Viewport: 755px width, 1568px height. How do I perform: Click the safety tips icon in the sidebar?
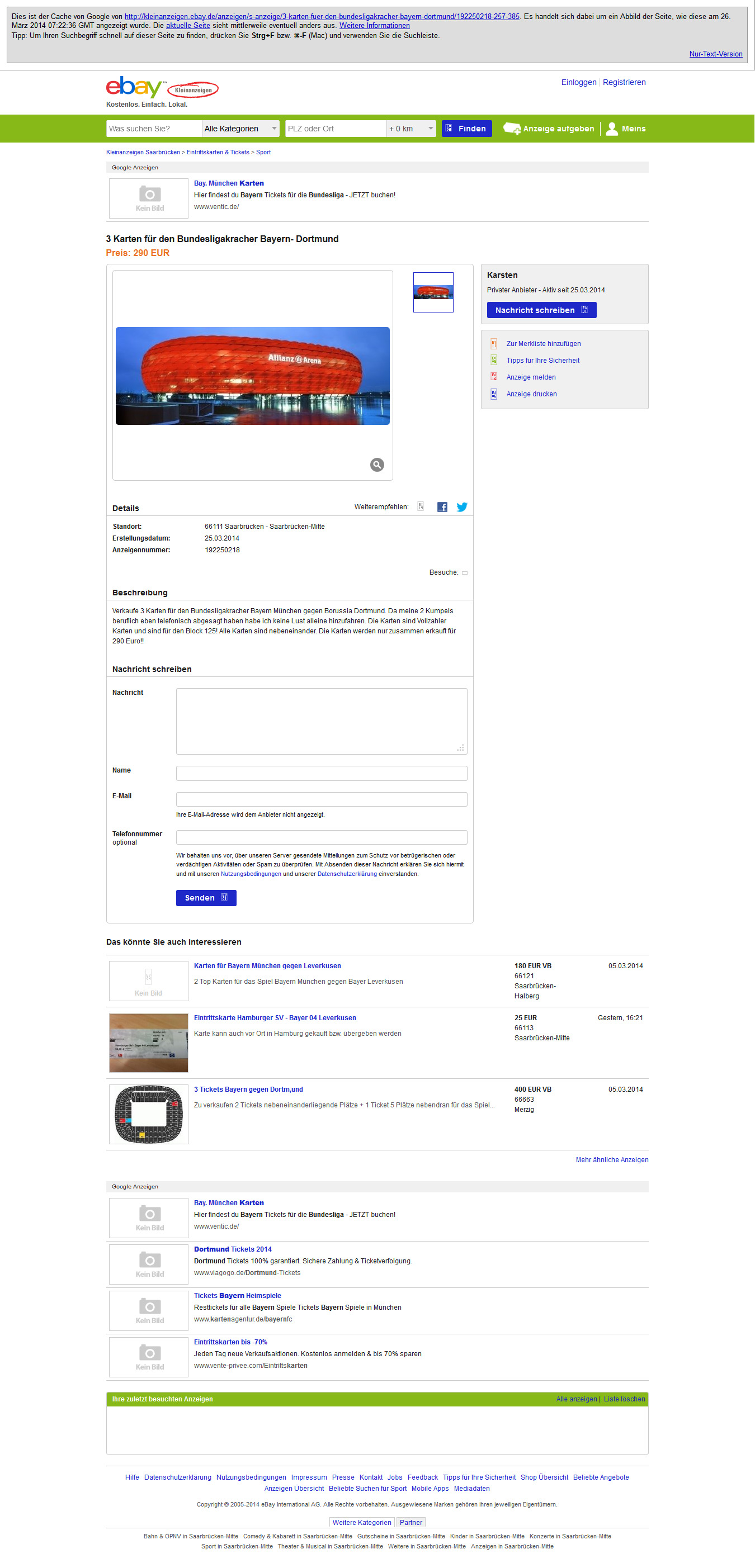coord(494,361)
